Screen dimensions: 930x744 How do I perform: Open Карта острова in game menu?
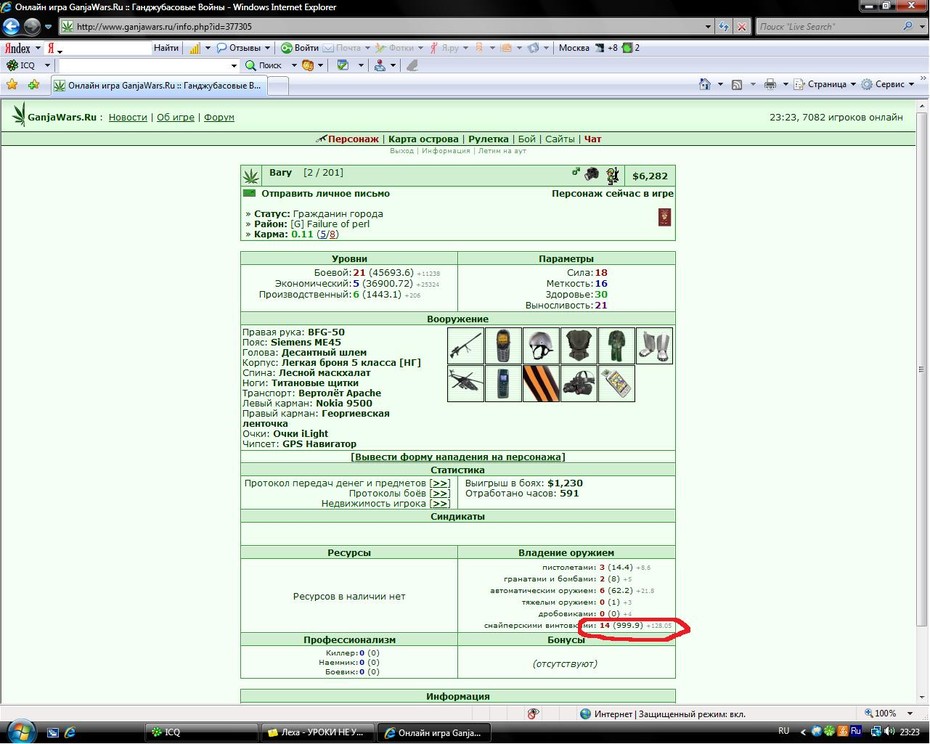click(423, 139)
